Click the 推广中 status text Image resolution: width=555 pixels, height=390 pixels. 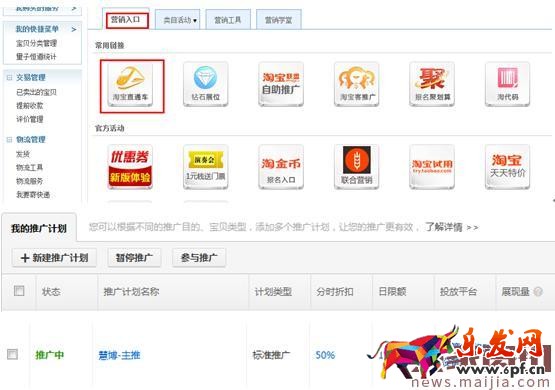(x=50, y=355)
